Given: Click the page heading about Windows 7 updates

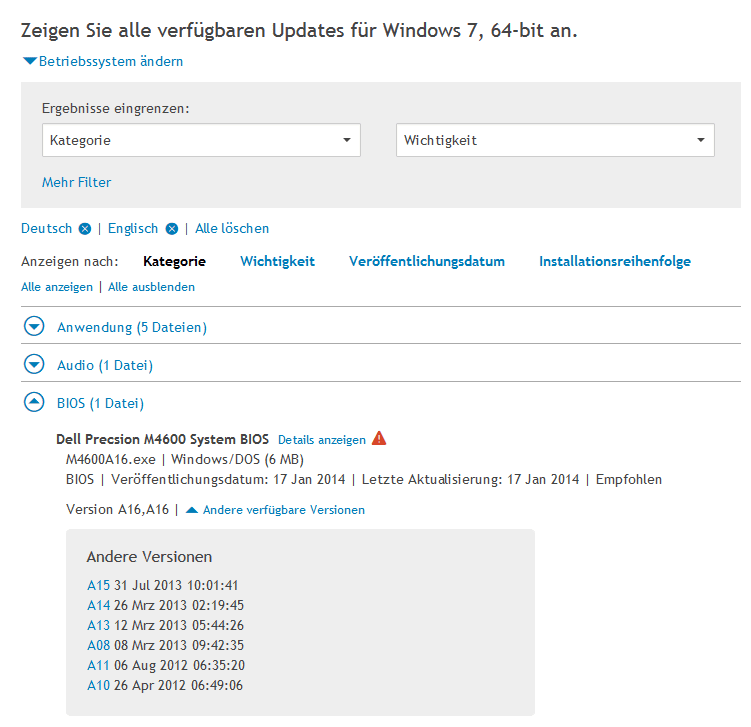Looking at the screenshot, I should (x=299, y=31).
